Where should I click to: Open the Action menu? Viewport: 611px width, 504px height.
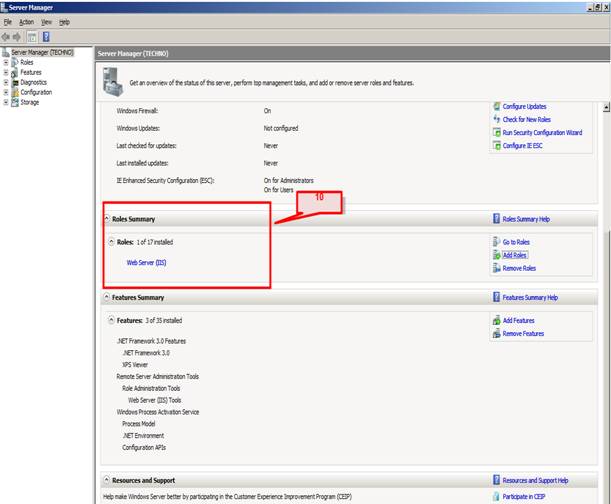click(x=26, y=21)
